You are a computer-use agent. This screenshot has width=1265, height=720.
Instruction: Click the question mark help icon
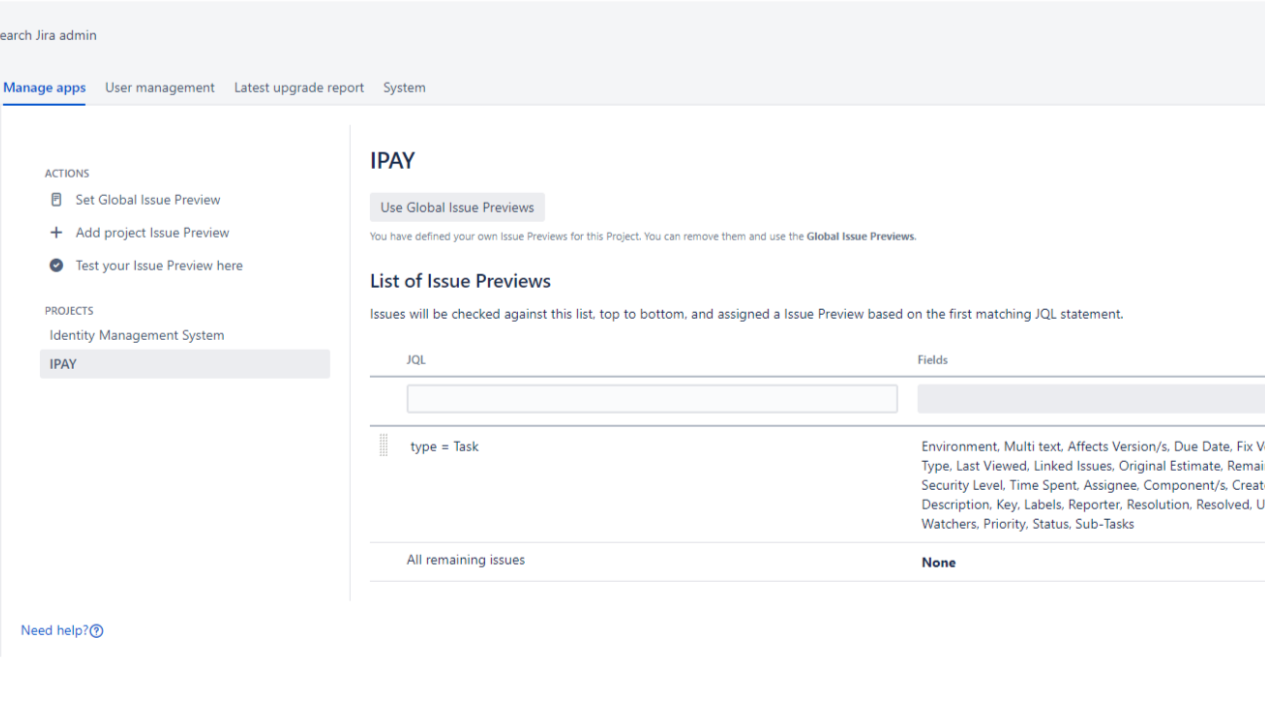[97, 631]
